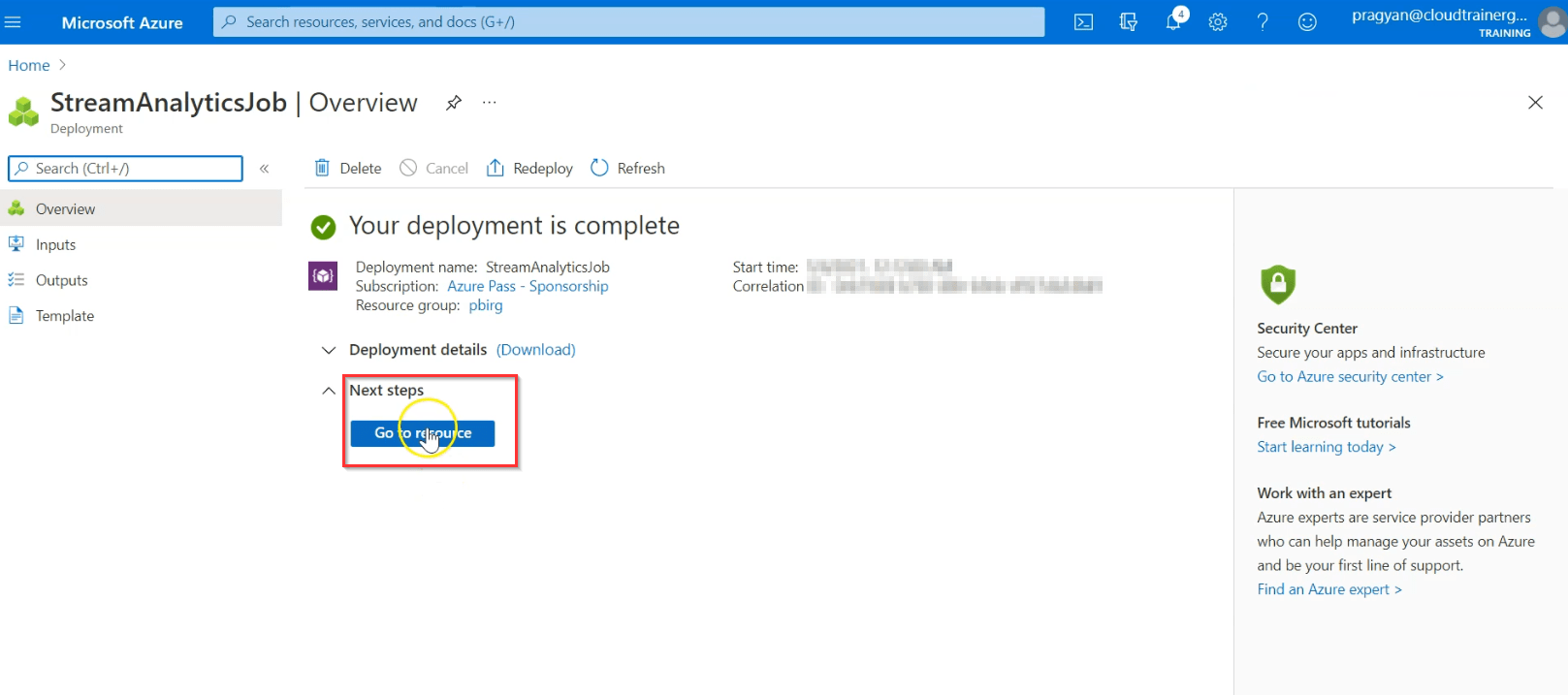Image resolution: width=1568 pixels, height=695 pixels.
Task: Click the Security Center shield icon
Action: pos(1278,284)
